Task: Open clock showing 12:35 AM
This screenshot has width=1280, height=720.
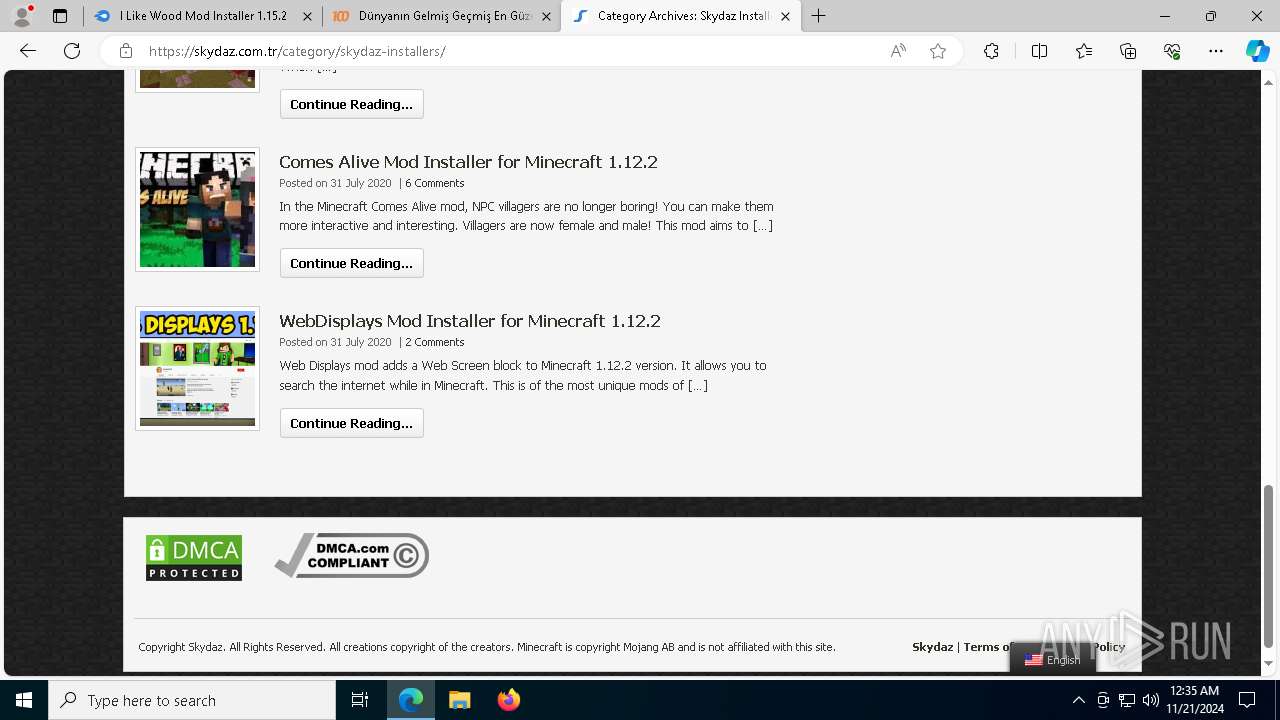Action: tap(1194, 700)
